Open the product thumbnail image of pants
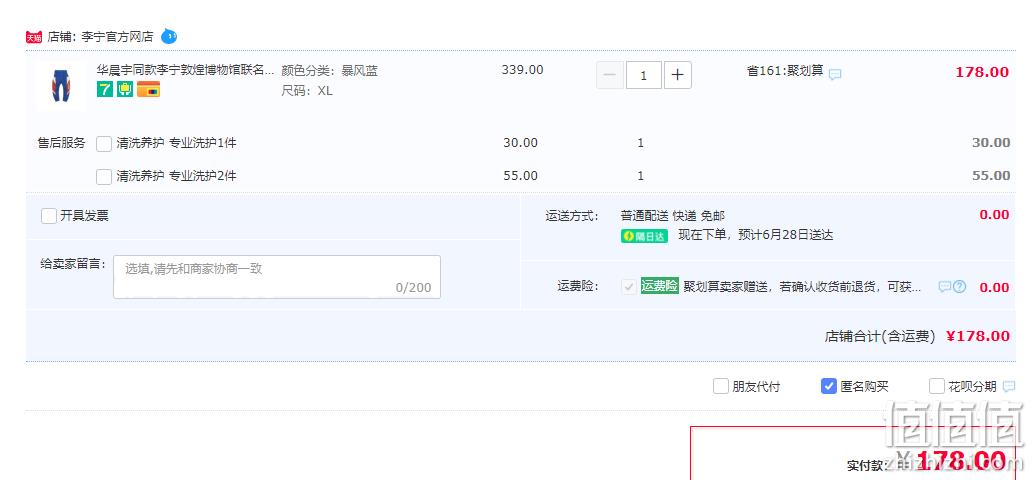The height and width of the screenshot is (480, 1033). click(61, 86)
